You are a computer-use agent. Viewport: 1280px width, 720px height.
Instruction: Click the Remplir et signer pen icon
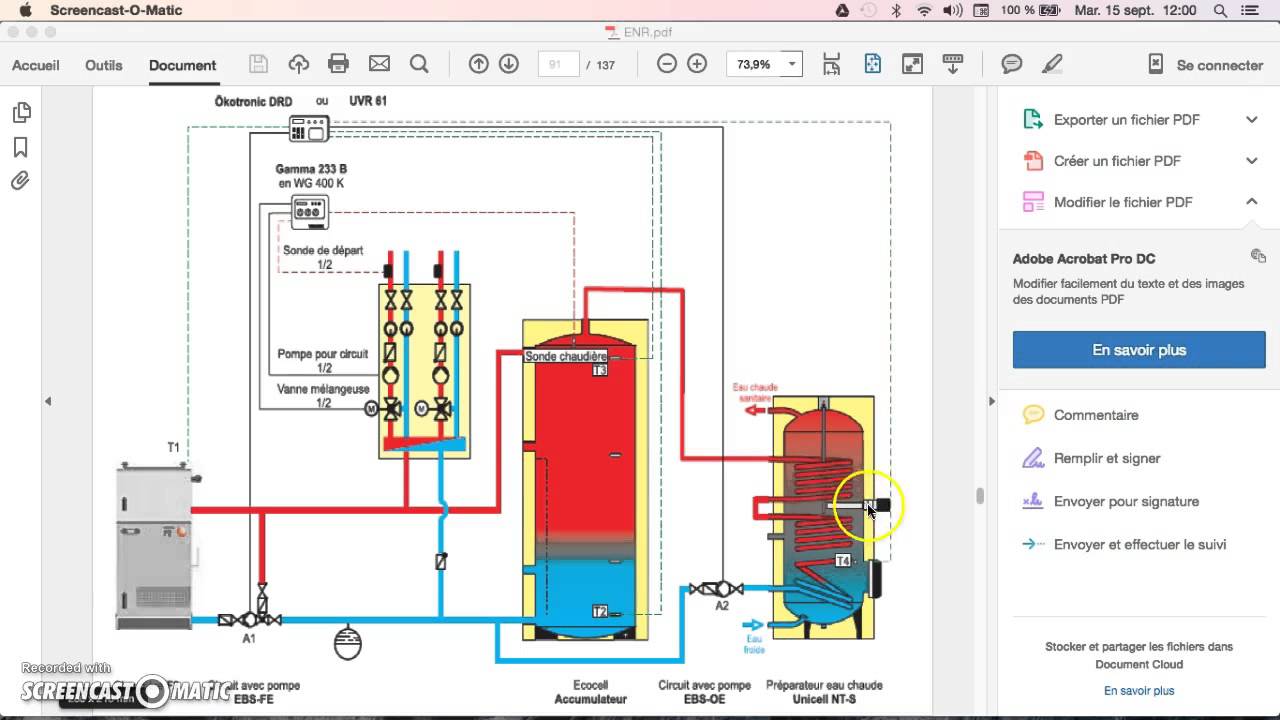pos(1033,458)
